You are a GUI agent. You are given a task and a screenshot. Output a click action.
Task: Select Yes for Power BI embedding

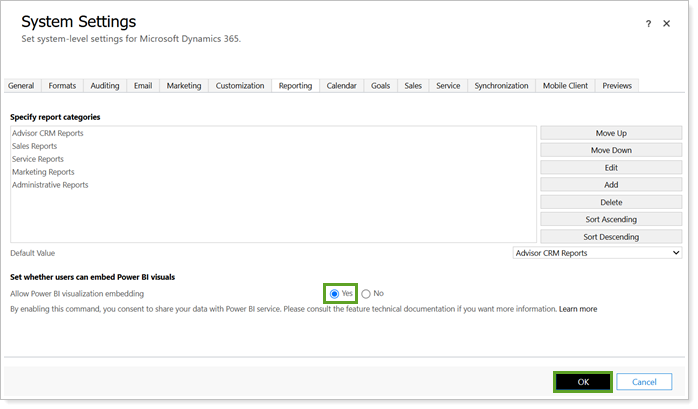(334, 293)
